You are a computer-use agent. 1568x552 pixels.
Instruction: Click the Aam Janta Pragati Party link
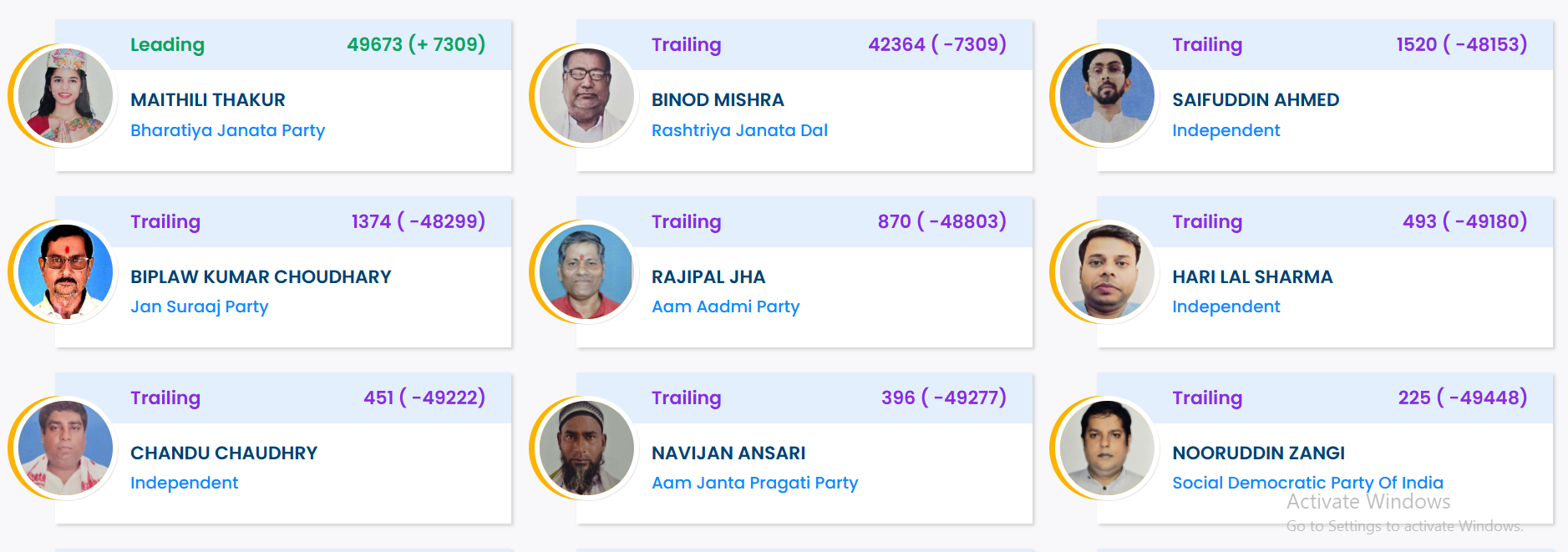tap(755, 483)
